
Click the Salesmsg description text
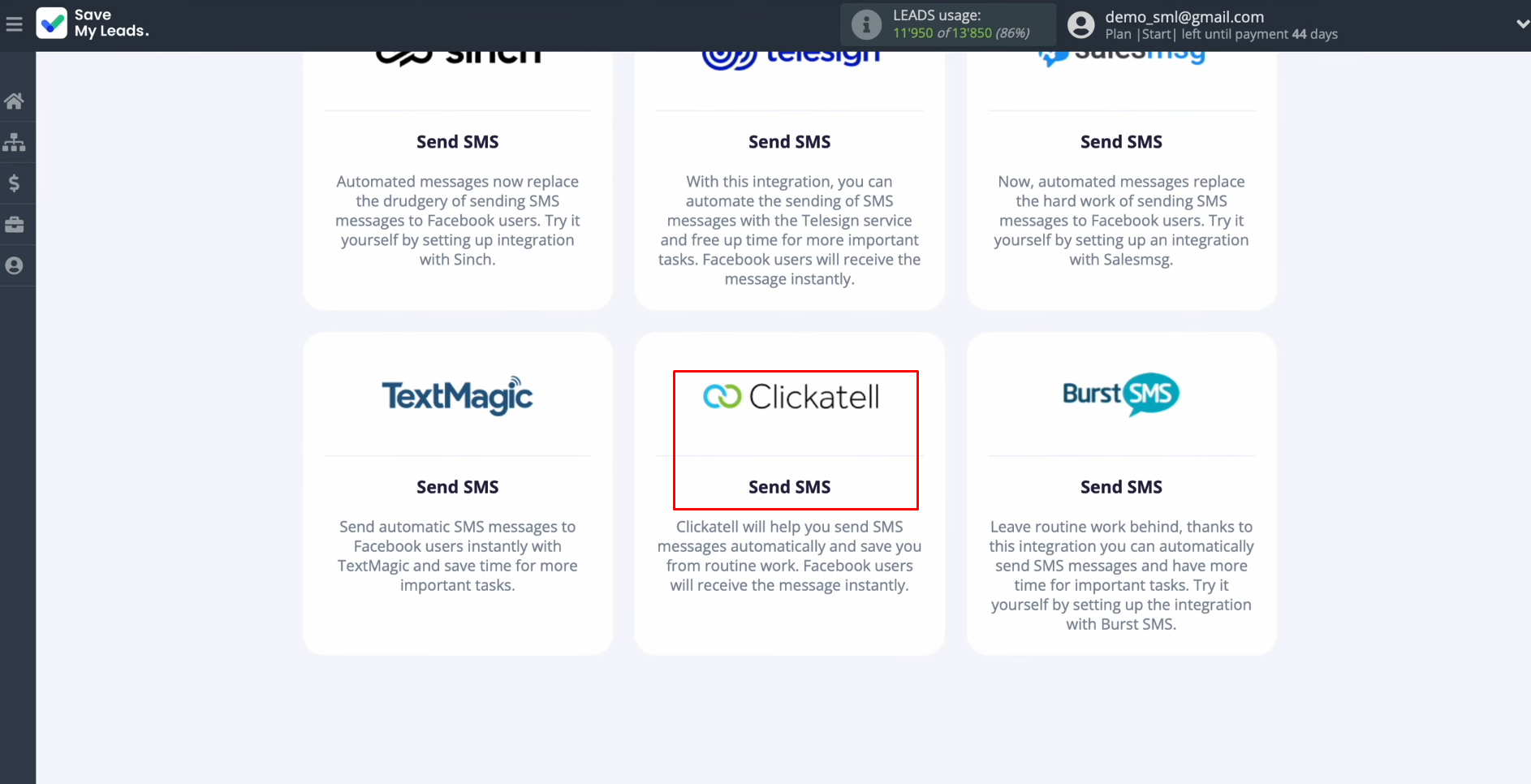coord(1121,221)
